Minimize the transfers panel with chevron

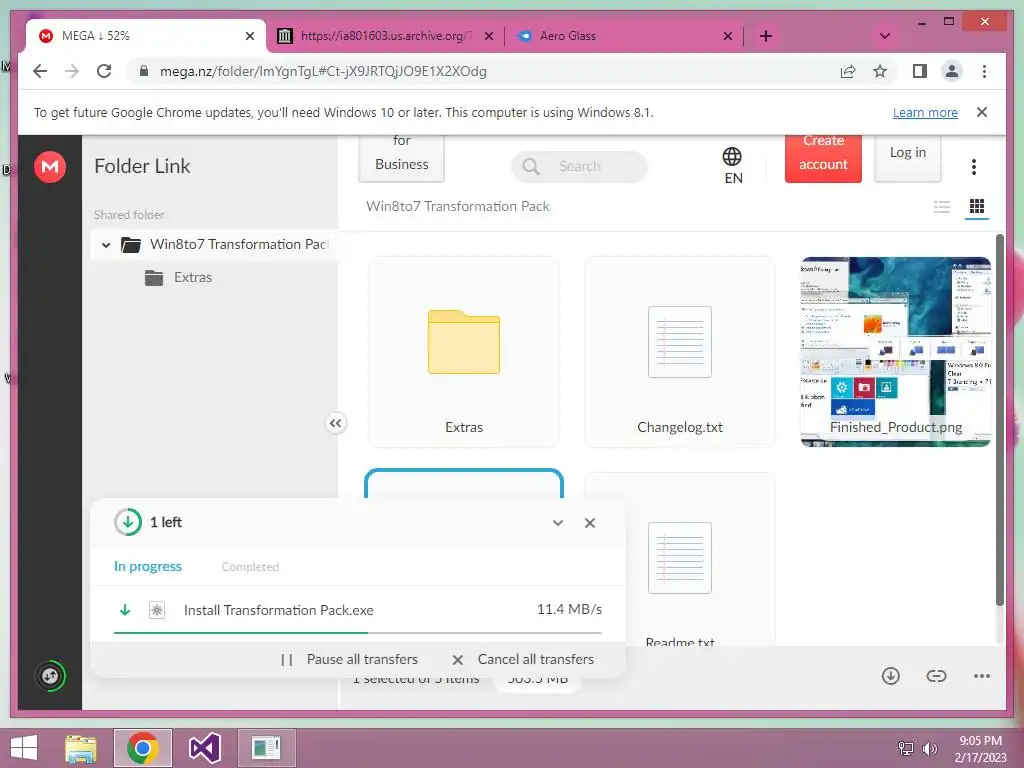(x=558, y=522)
